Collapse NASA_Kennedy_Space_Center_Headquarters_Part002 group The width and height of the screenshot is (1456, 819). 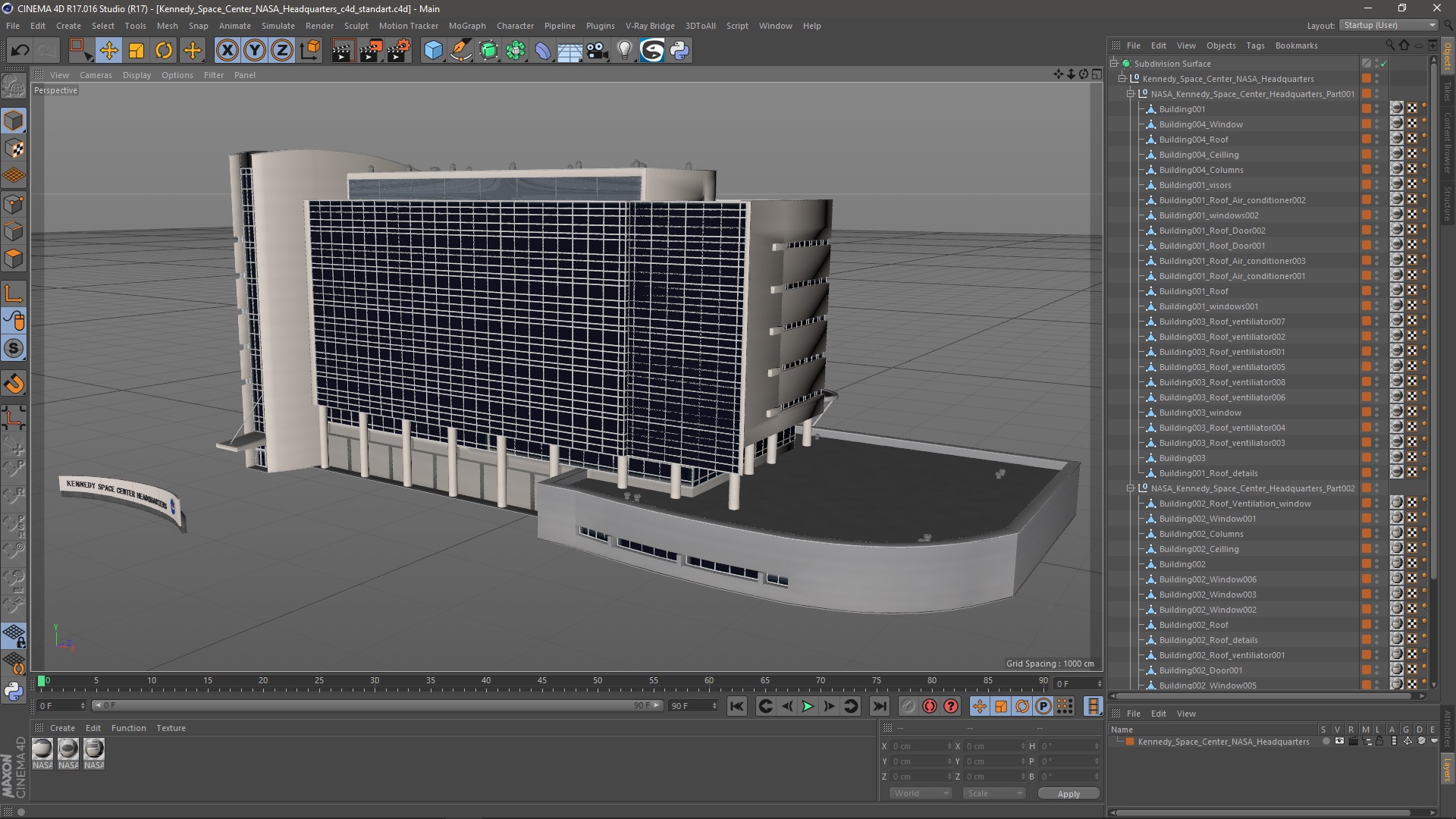coord(1131,488)
